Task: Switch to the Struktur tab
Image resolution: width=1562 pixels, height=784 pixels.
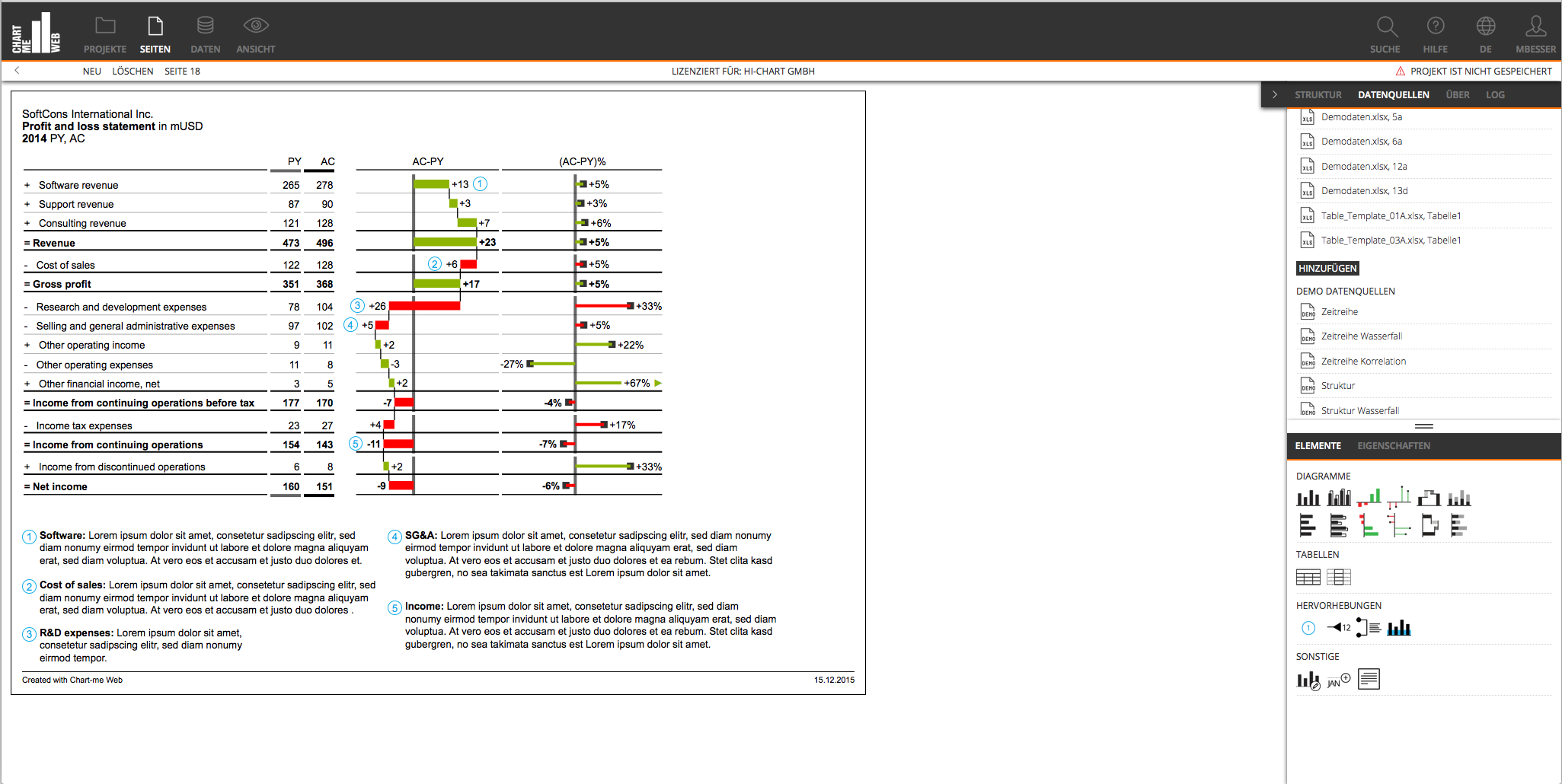Action: (1318, 95)
